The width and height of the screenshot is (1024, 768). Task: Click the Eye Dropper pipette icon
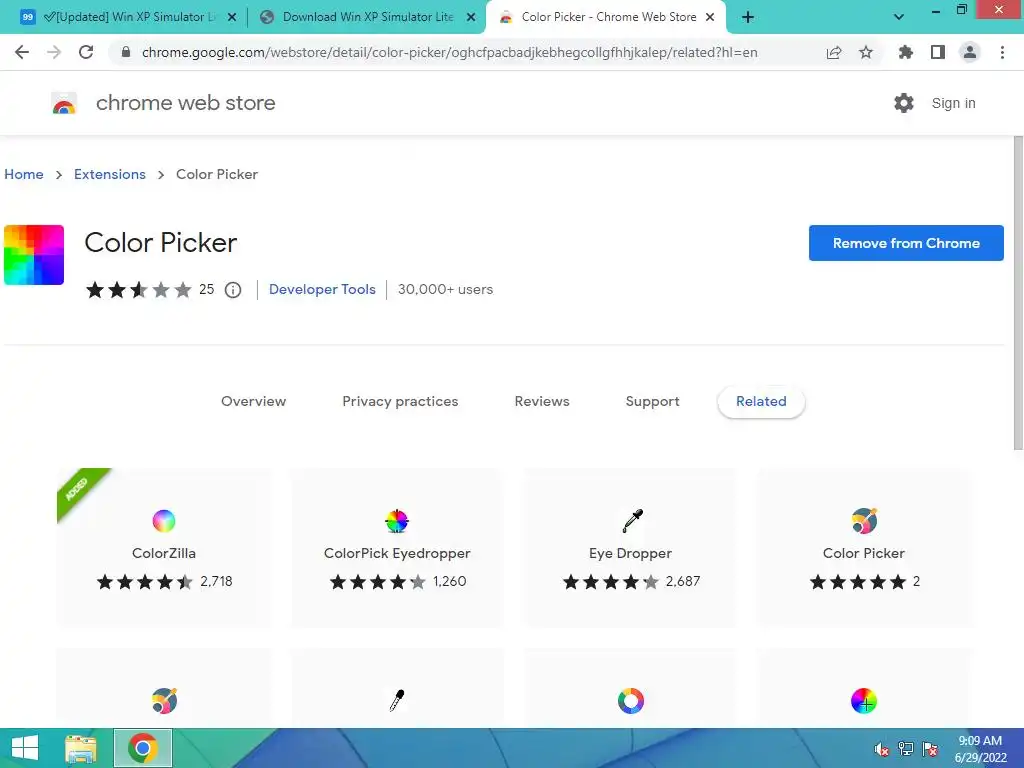click(x=632, y=521)
